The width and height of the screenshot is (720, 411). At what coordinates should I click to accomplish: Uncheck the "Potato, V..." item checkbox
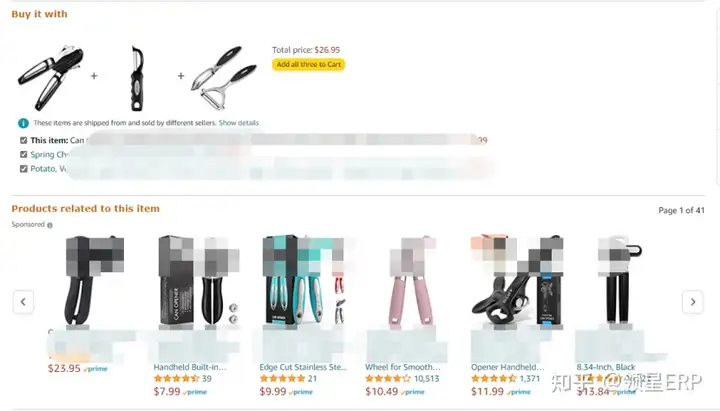tap(23, 169)
